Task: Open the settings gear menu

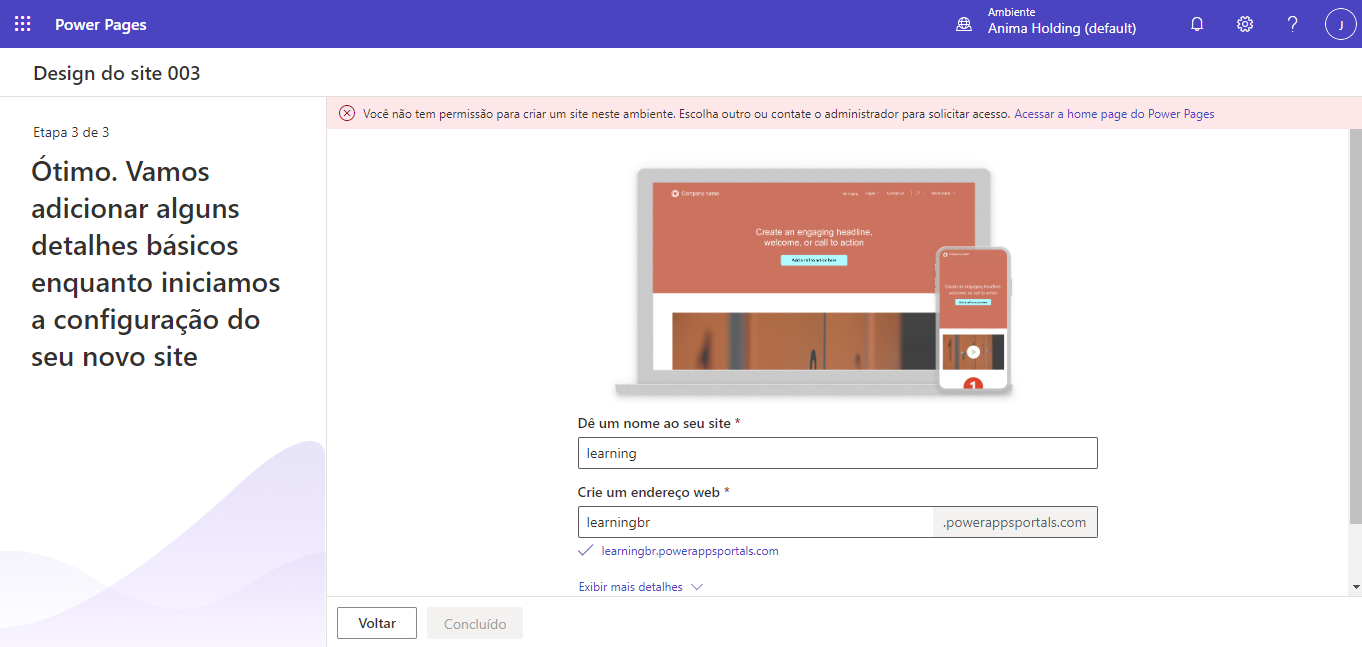Action: pyautogui.click(x=1244, y=24)
